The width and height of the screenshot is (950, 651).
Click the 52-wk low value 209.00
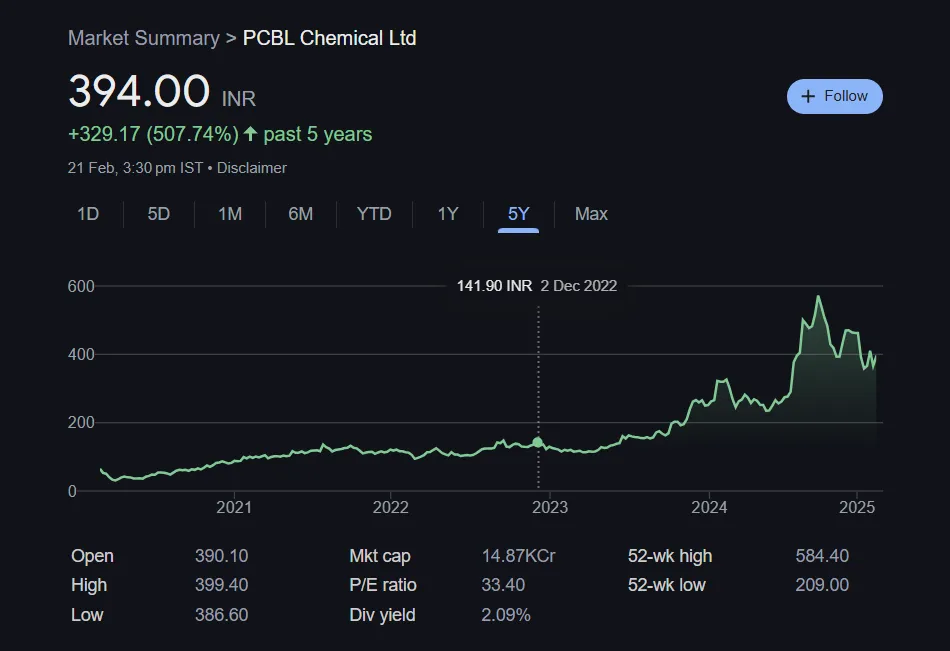(822, 585)
